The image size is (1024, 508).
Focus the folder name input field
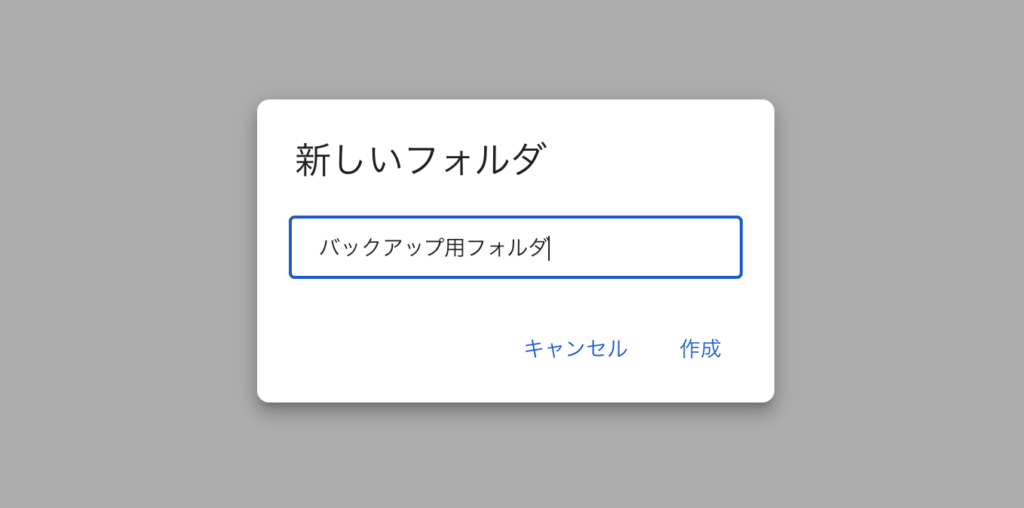point(515,247)
